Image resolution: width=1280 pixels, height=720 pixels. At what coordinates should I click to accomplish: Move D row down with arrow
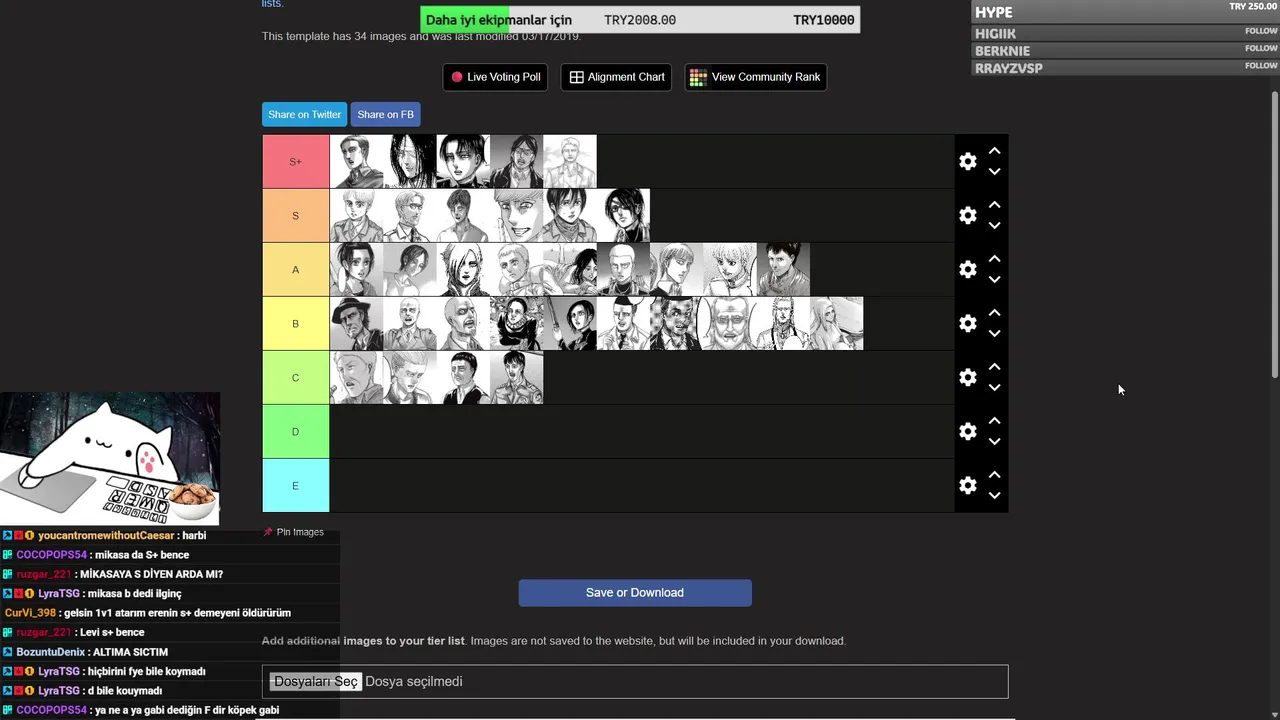point(994,442)
